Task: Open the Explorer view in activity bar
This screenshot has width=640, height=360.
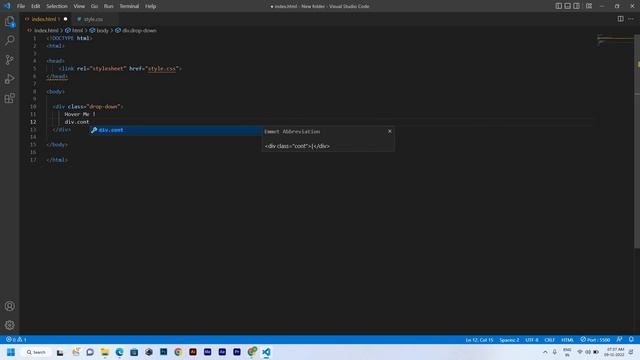Action: pyautogui.click(x=10, y=22)
